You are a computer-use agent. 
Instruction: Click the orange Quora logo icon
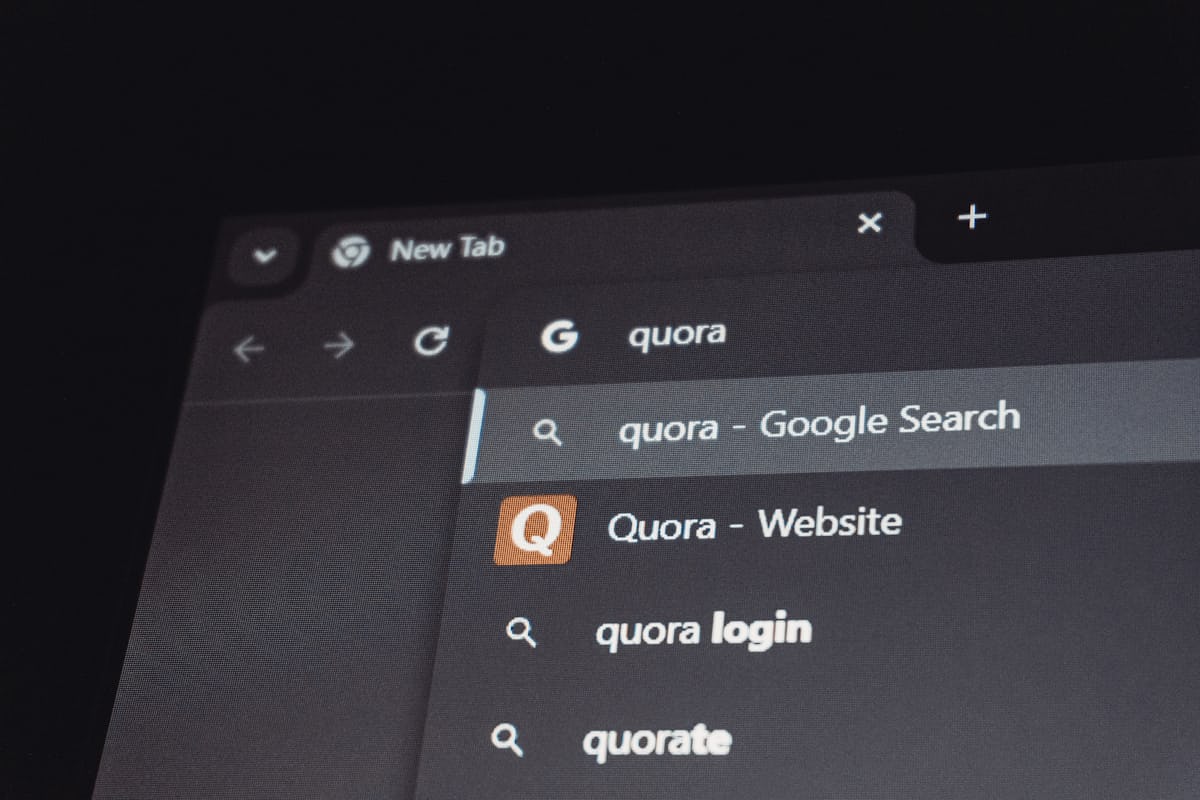tap(535, 530)
